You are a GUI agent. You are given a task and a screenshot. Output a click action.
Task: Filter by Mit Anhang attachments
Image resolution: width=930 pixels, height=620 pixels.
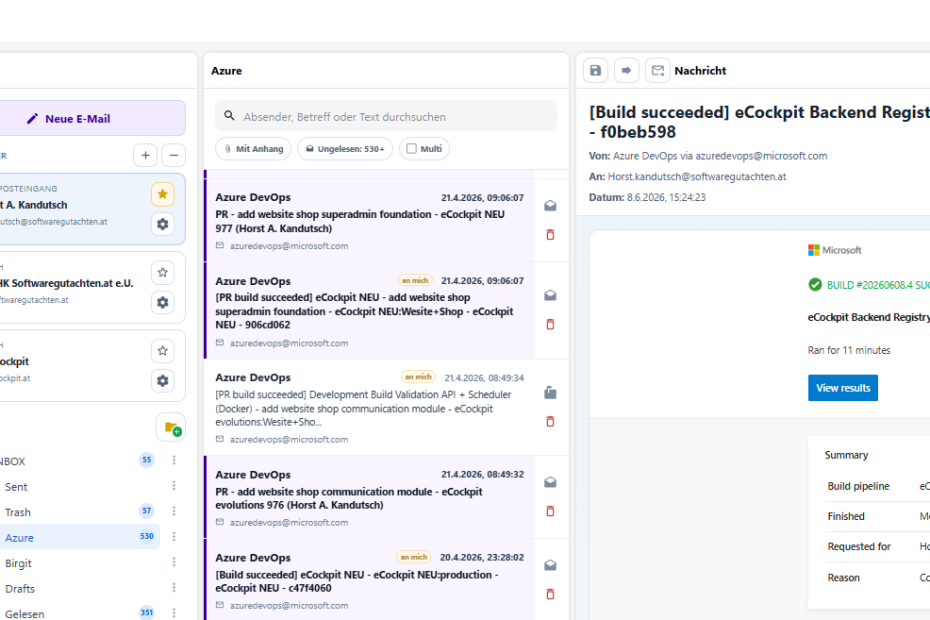(253, 149)
